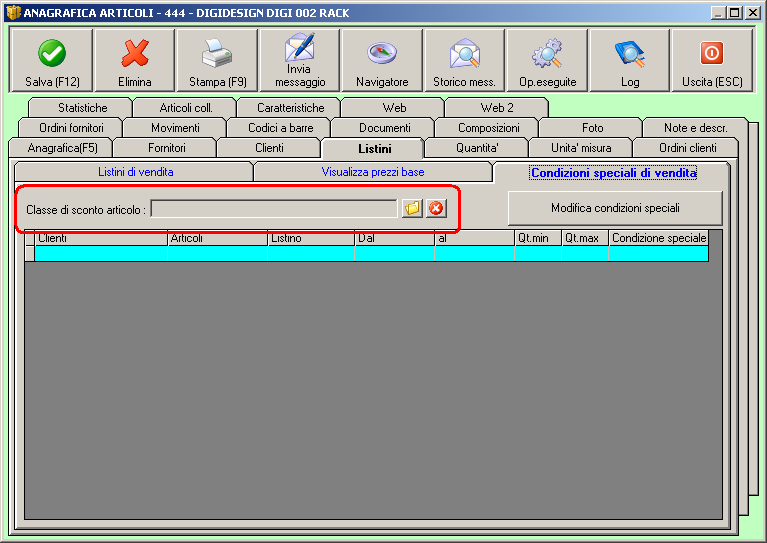The width and height of the screenshot is (767, 543).
Task: Minimize the Anagrafica Articoli window
Action: (x=718, y=13)
